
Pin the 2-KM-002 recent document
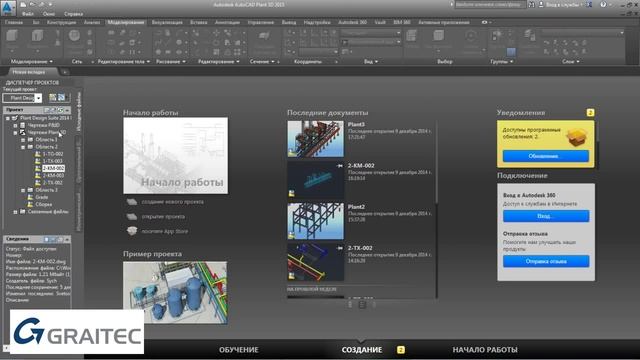pyautogui.click(x=340, y=166)
